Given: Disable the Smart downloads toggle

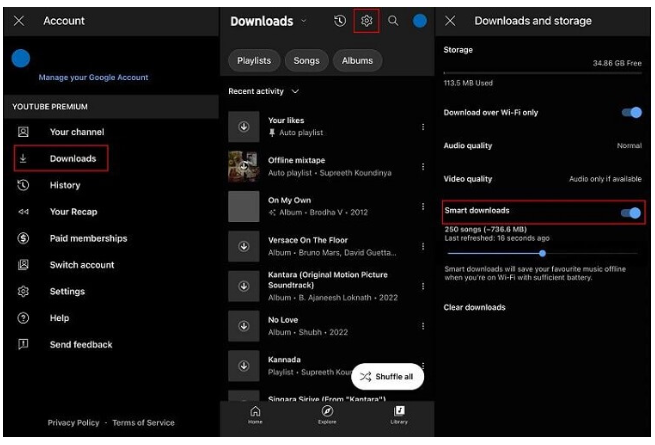Looking at the screenshot, I should click(x=630, y=212).
